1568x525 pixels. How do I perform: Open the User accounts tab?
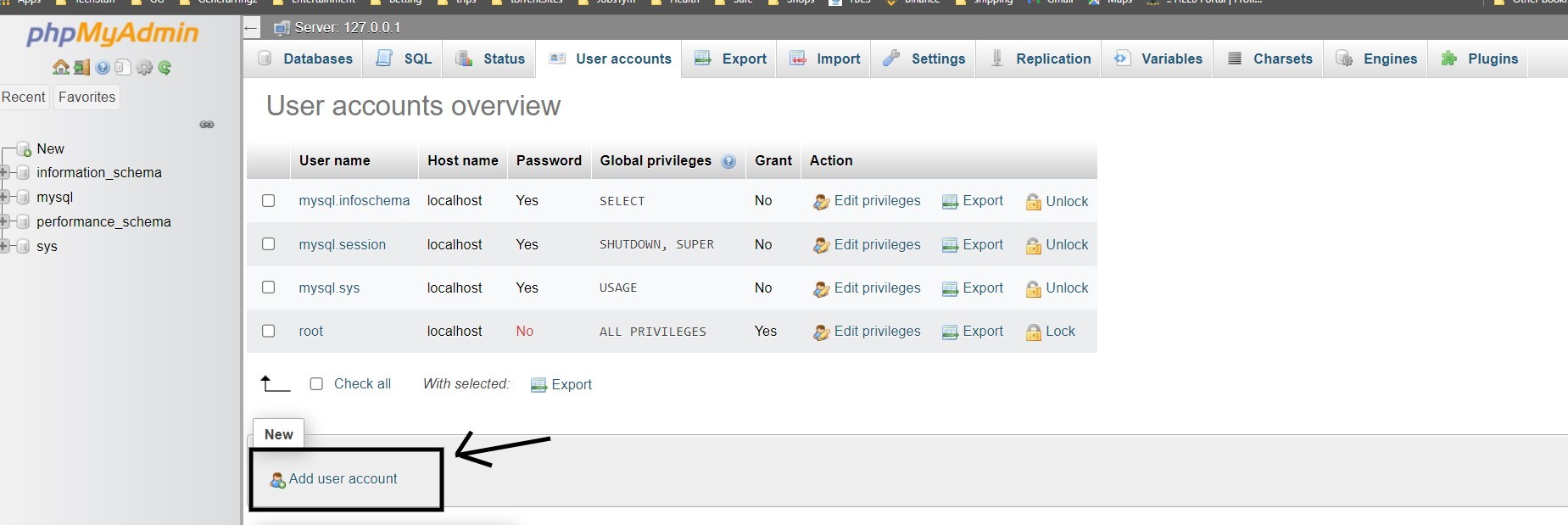click(x=610, y=59)
